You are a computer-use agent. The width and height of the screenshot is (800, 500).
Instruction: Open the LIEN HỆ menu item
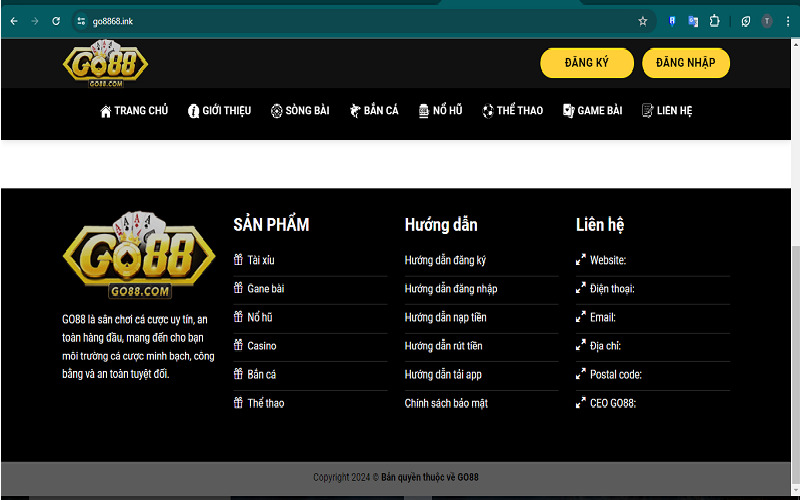(667, 111)
